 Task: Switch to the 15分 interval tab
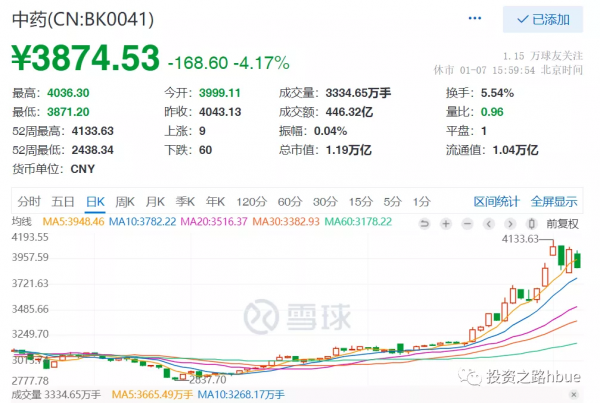360,201
